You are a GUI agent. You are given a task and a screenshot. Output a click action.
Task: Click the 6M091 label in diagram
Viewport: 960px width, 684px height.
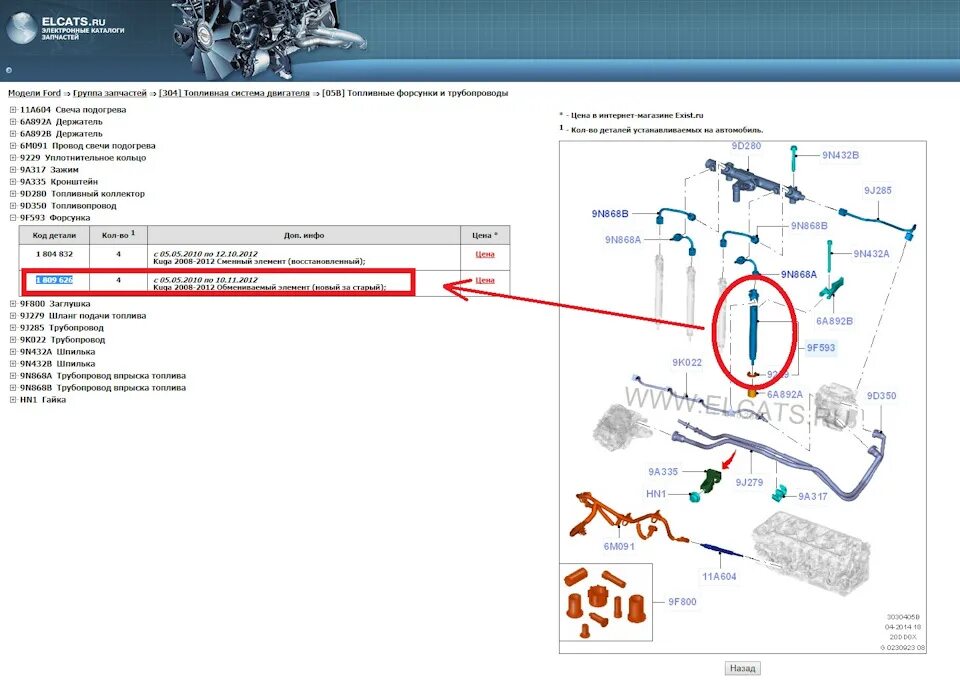coord(619,546)
